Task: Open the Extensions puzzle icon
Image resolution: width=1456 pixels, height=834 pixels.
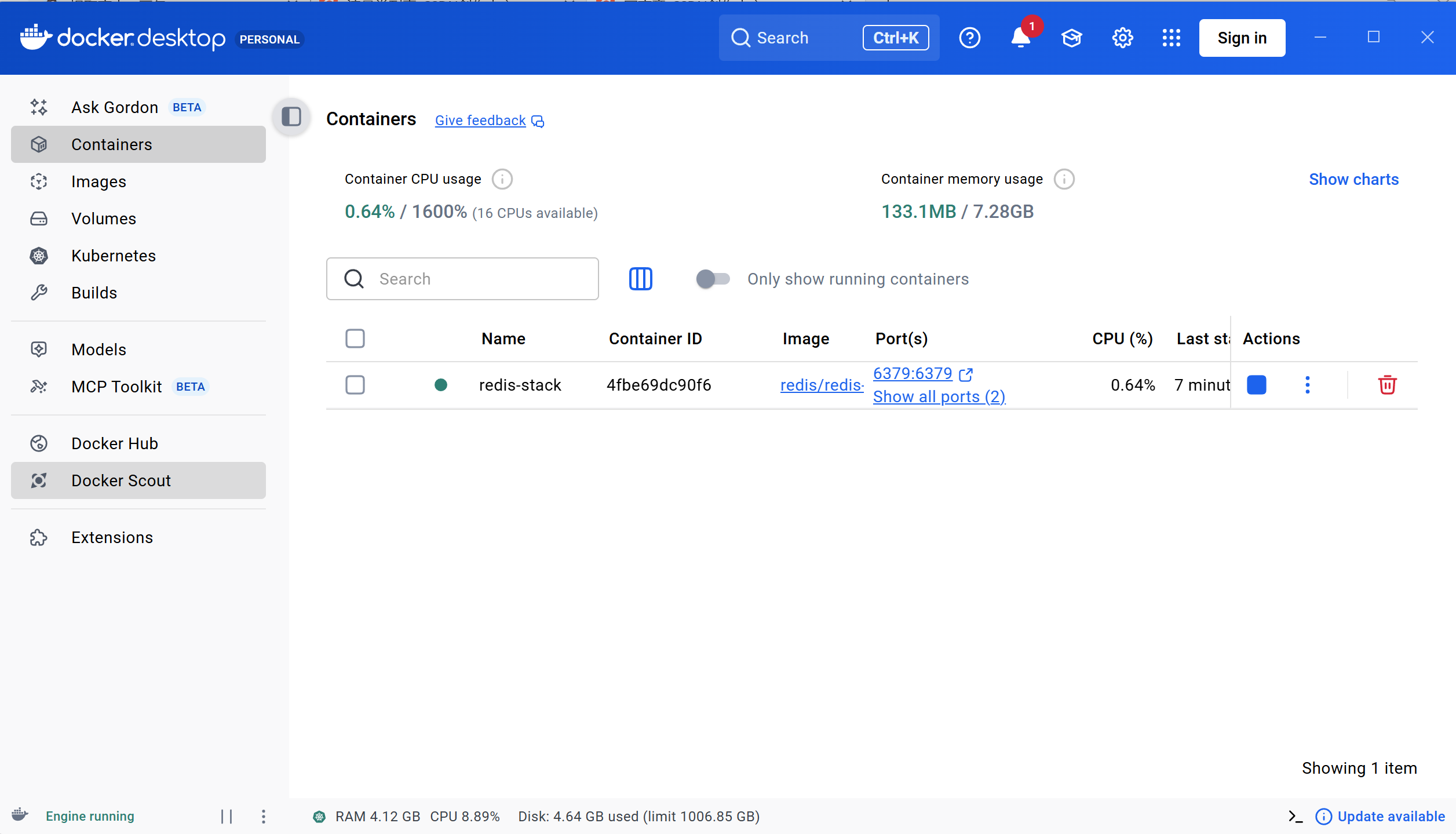Action: pyautogui.click(x=38, y=537)
